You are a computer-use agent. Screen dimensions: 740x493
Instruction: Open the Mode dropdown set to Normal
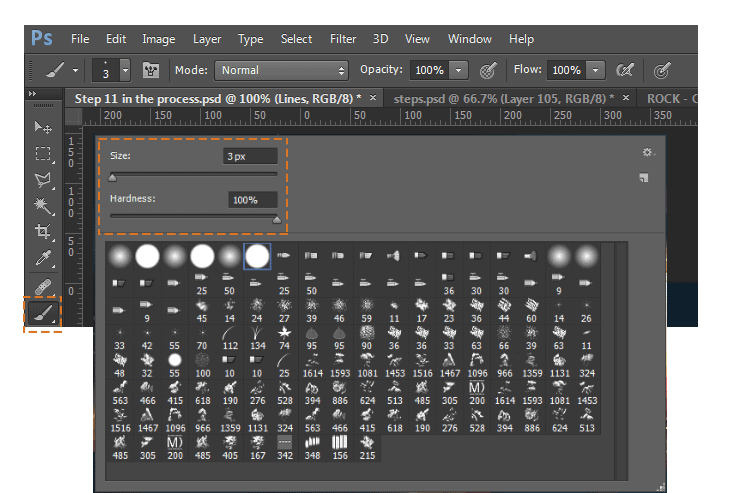pyautogui.click(x=281, y=71)
